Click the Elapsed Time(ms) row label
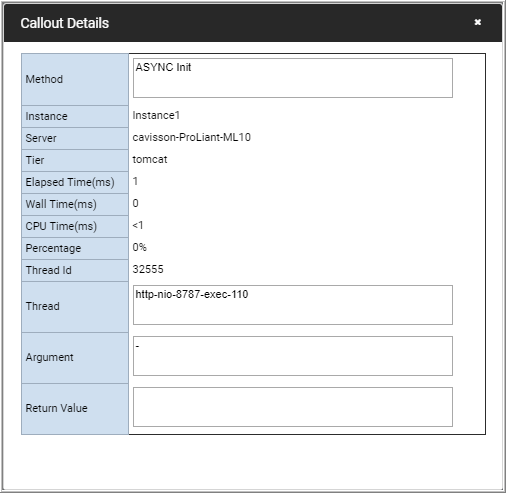This screenshot has width=506, height=493. pos(70,182)
